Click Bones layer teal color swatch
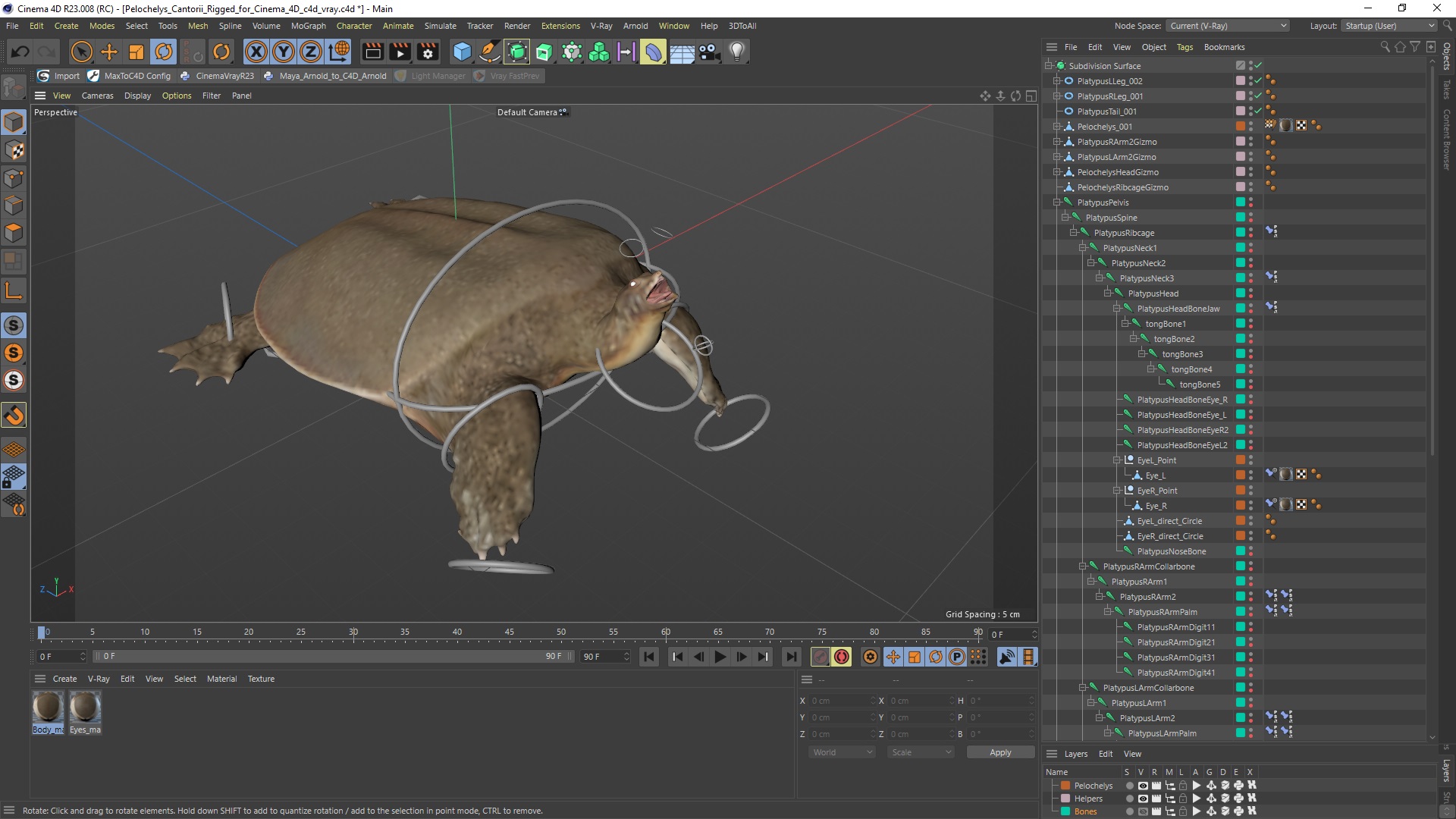Screen dimensions: 1456x819 click(x=1065, y=811)
